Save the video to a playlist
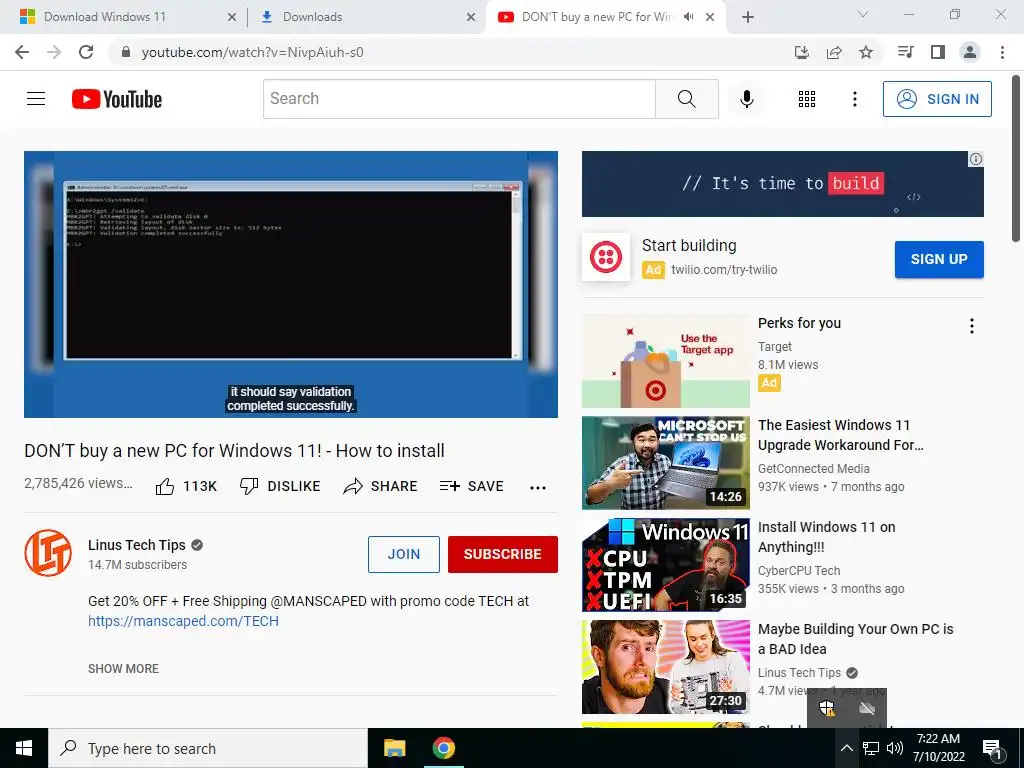1024x768 pixels. (x=471, y=487)
